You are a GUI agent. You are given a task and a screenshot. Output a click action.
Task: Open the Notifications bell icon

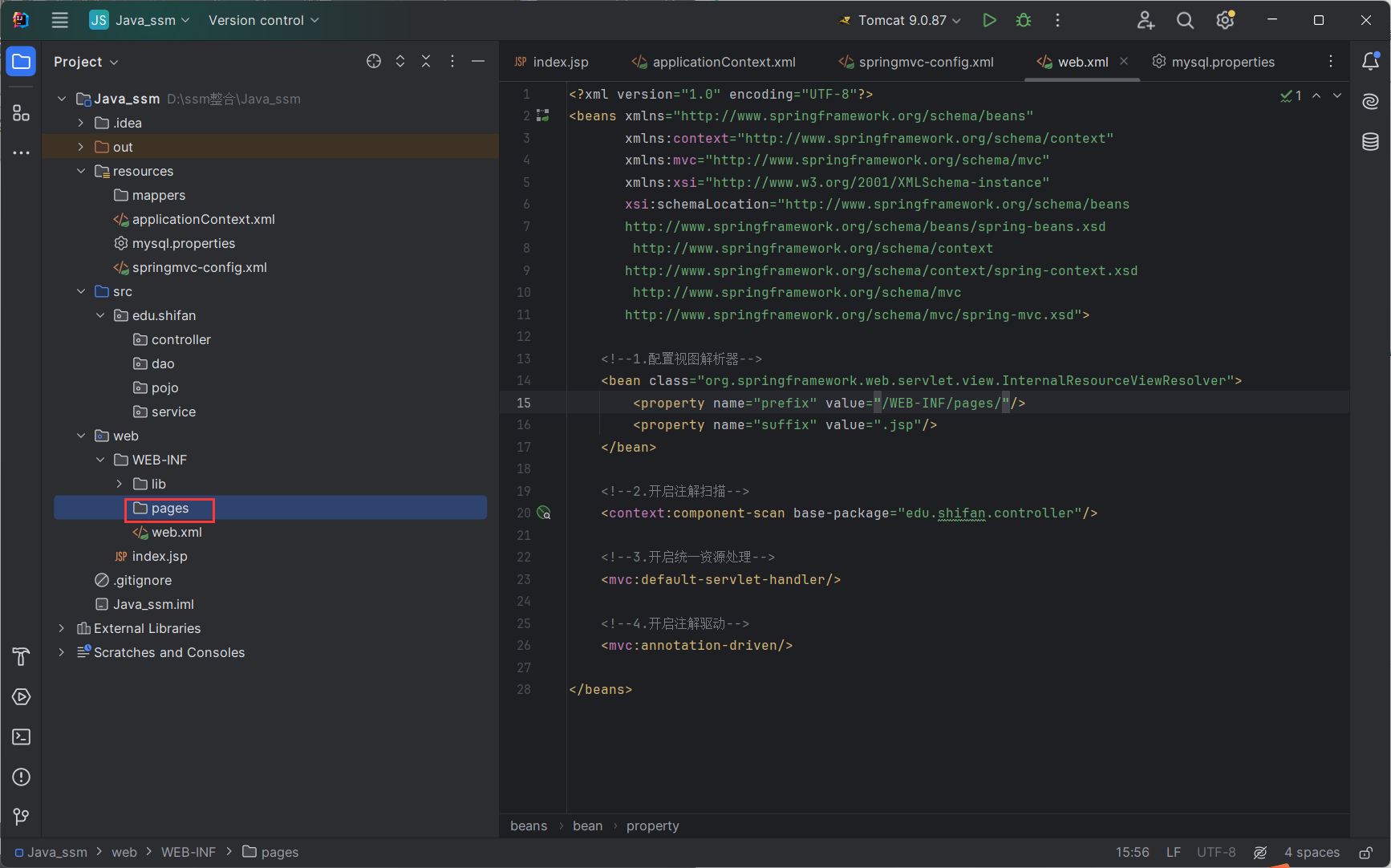1370,62
